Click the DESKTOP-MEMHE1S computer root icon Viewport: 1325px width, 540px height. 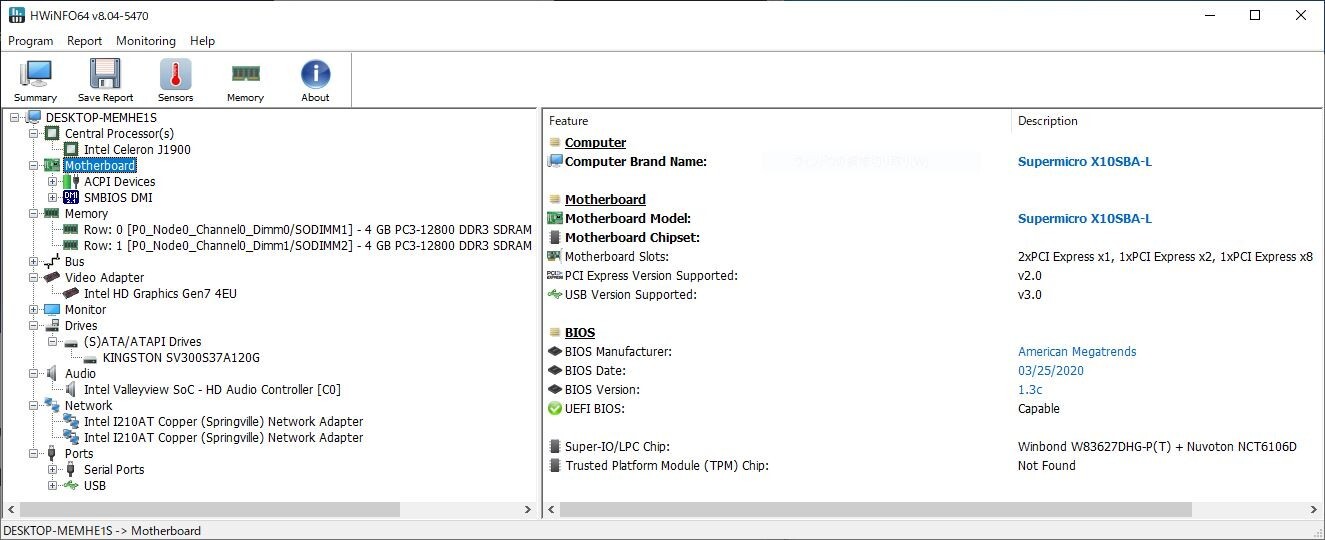pos(34,117)
